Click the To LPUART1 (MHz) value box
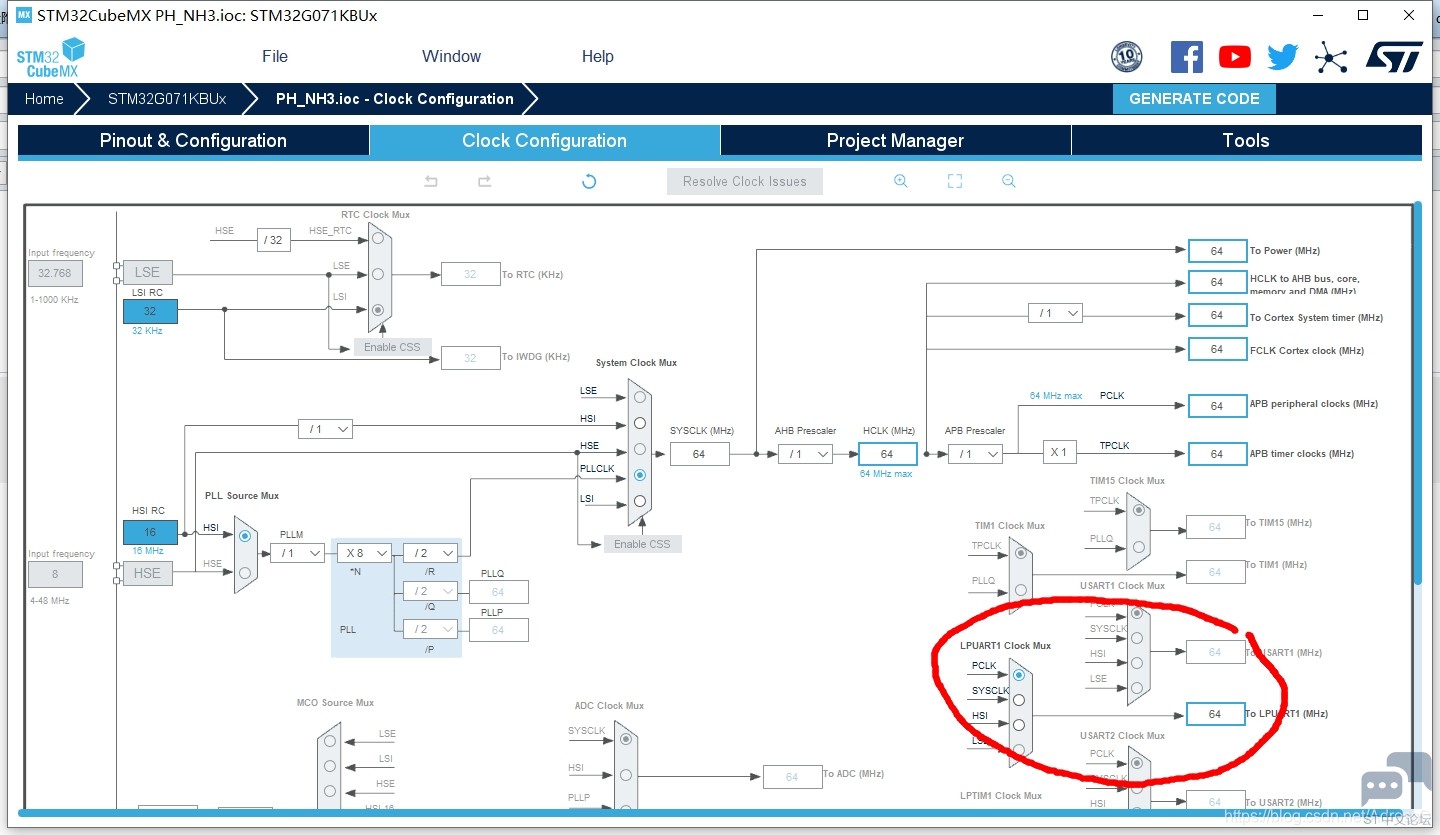Viewport: 1440px width, 835px height. pyautogui.click(x=1215, y=714)
